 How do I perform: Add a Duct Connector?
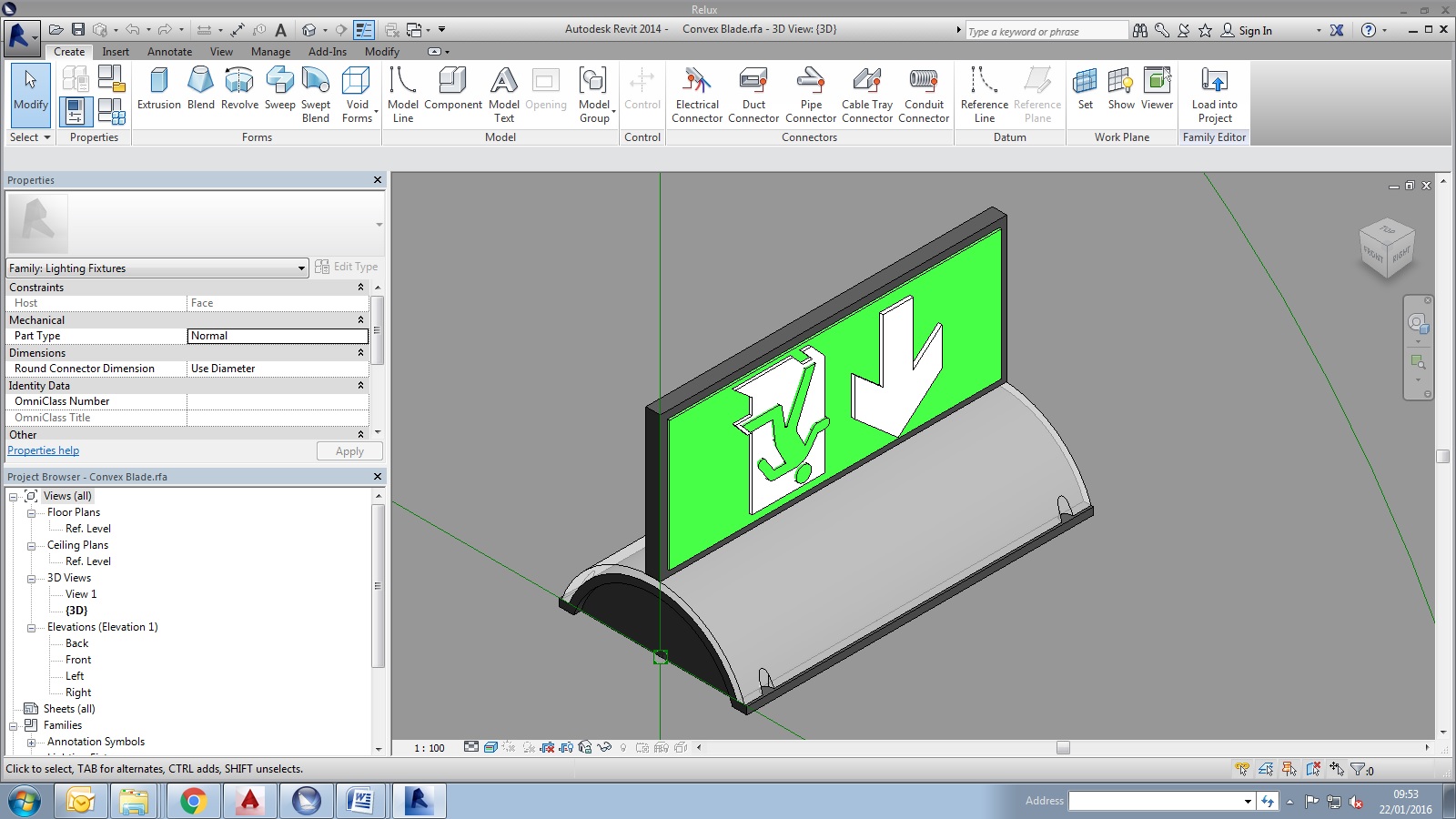[x=753, y=91]
